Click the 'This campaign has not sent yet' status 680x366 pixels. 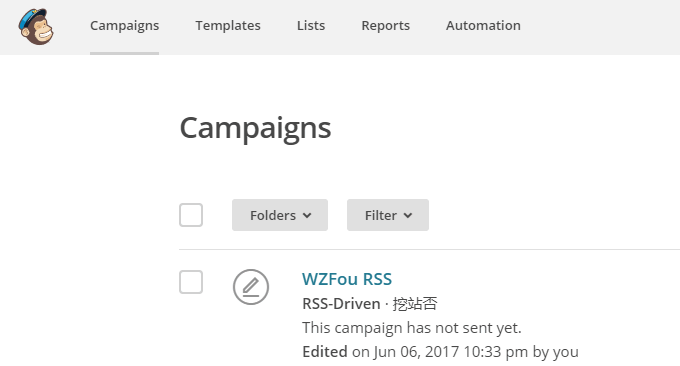point(412,328)
